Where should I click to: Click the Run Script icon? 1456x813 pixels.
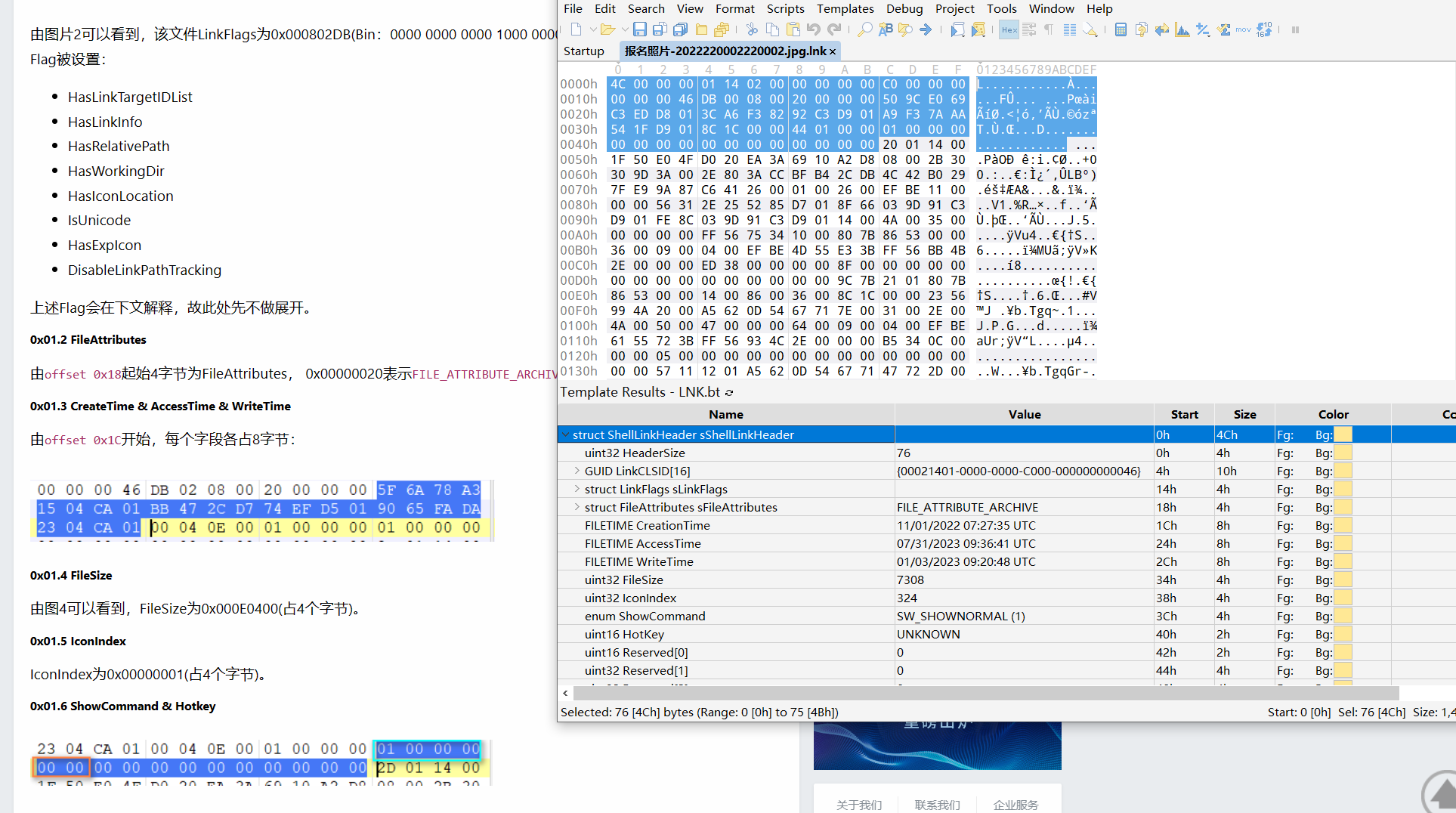coord(957,29)
